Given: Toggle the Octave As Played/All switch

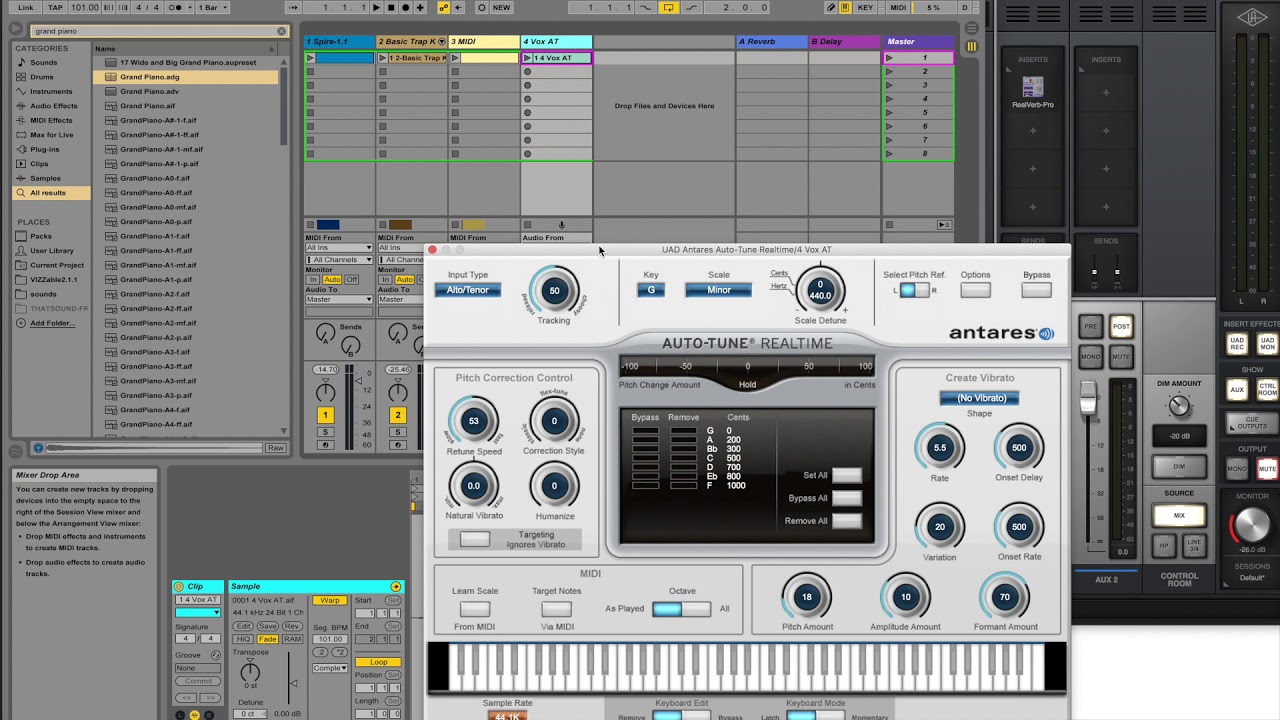Looking at the screenshot, I should coord(681,608).
